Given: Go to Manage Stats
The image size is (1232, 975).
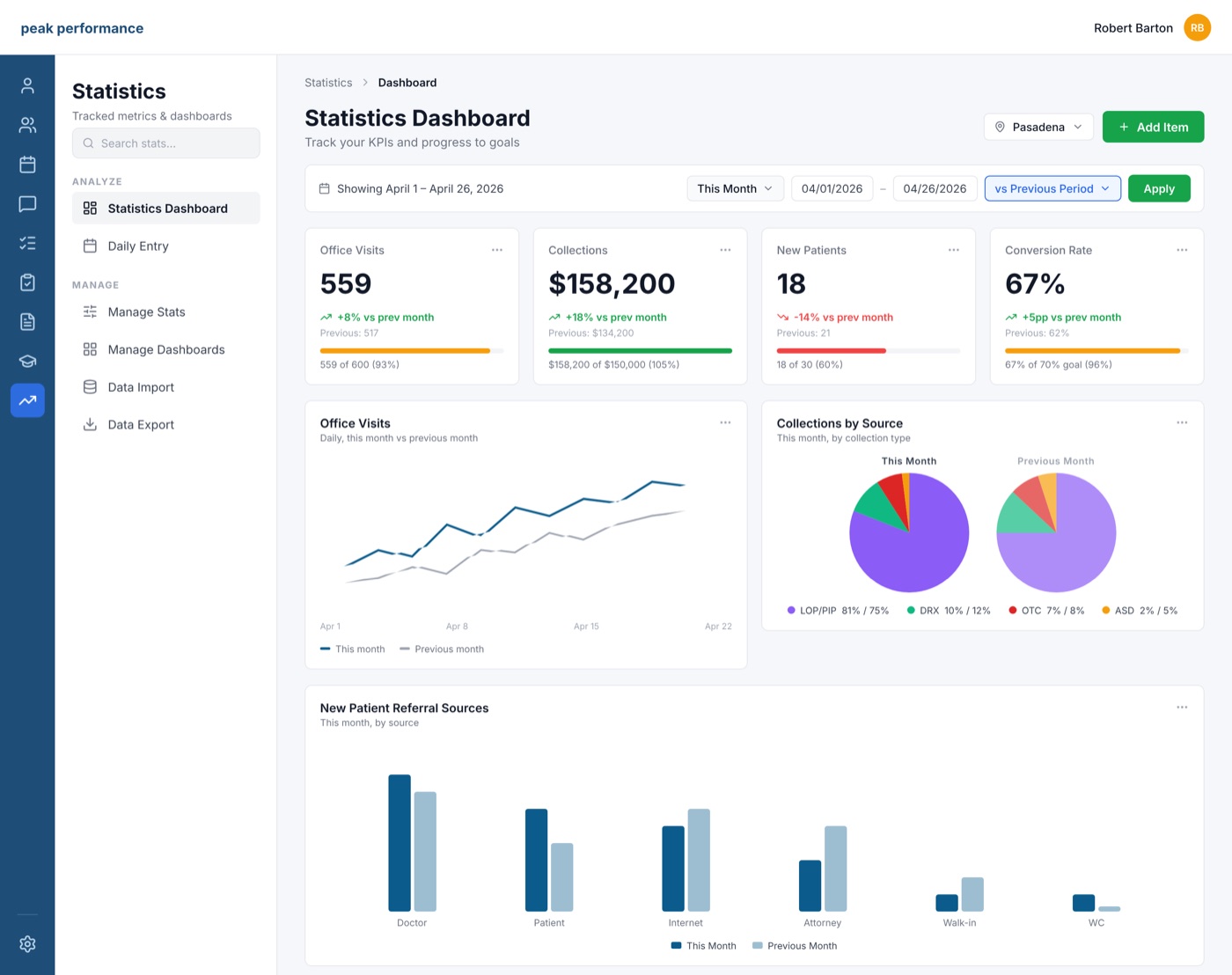Looking at the screenshot, I should [166, 312].
